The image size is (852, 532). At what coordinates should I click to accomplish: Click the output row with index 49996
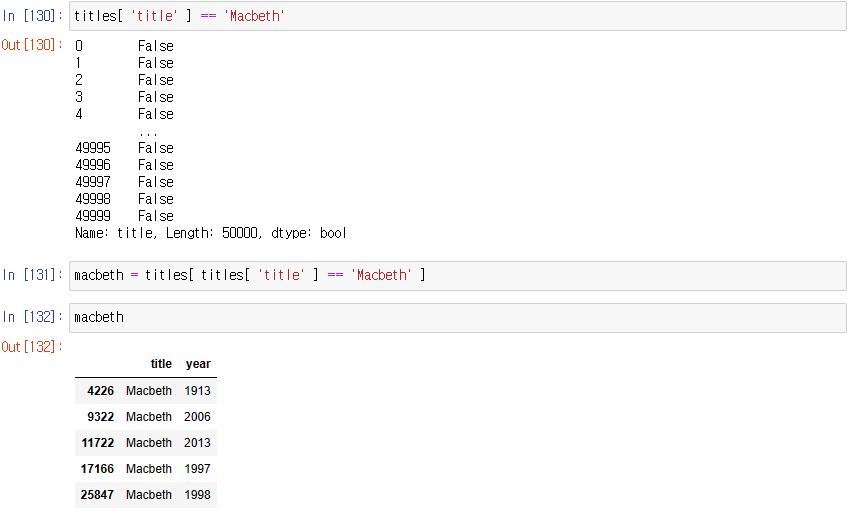click(124, 165)
